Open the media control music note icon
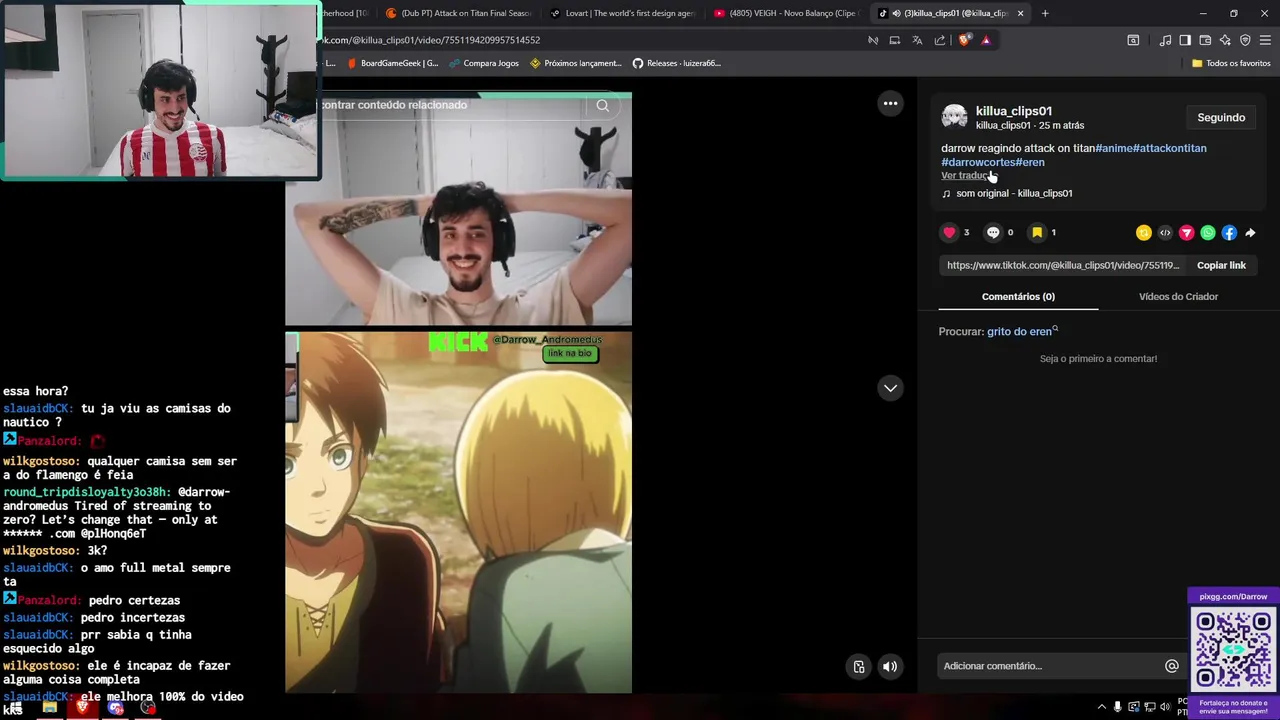Image resolution: width=1280 pixels, height=720 pixels. (x=1165, y=40)
